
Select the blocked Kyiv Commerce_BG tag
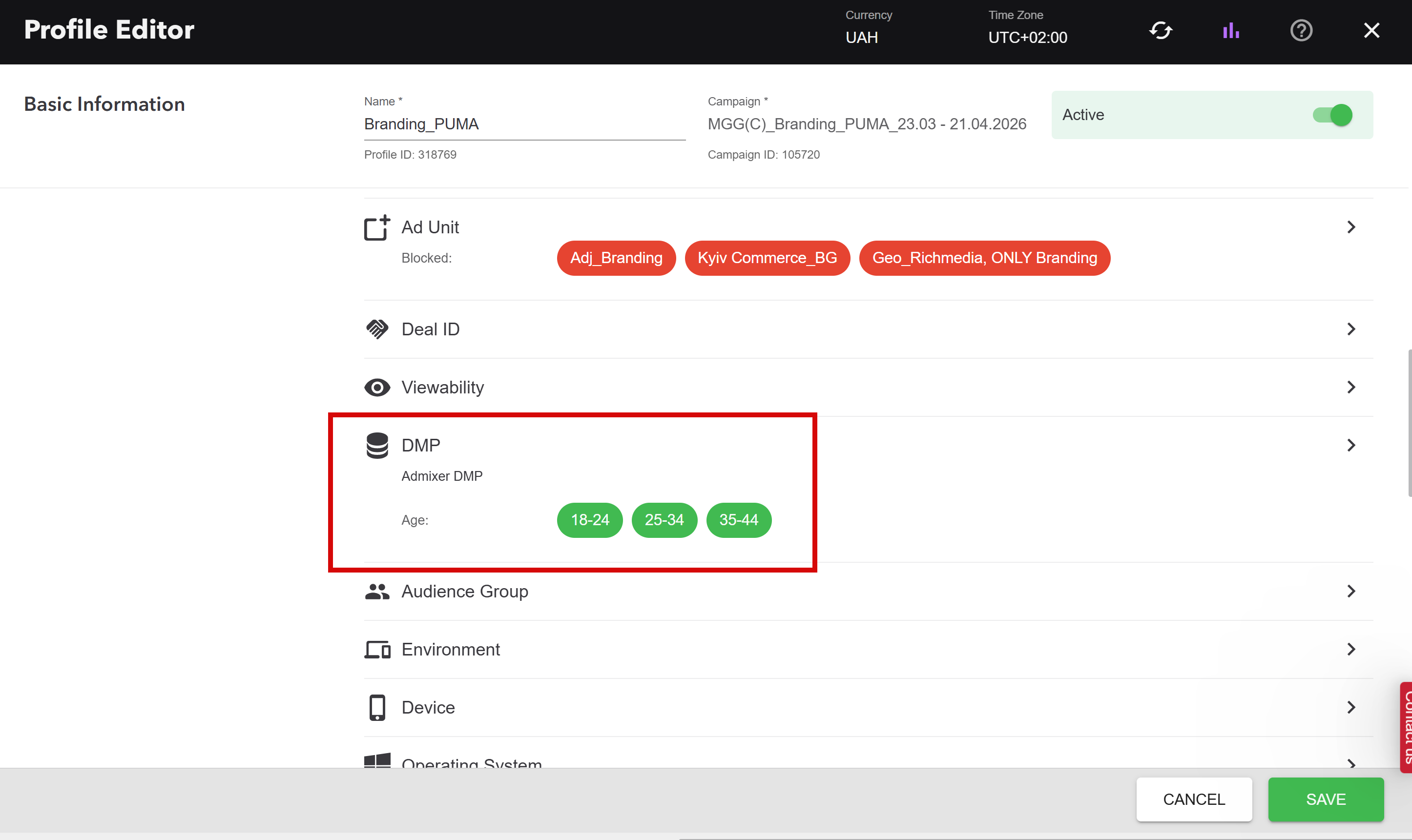click(767, 258)
